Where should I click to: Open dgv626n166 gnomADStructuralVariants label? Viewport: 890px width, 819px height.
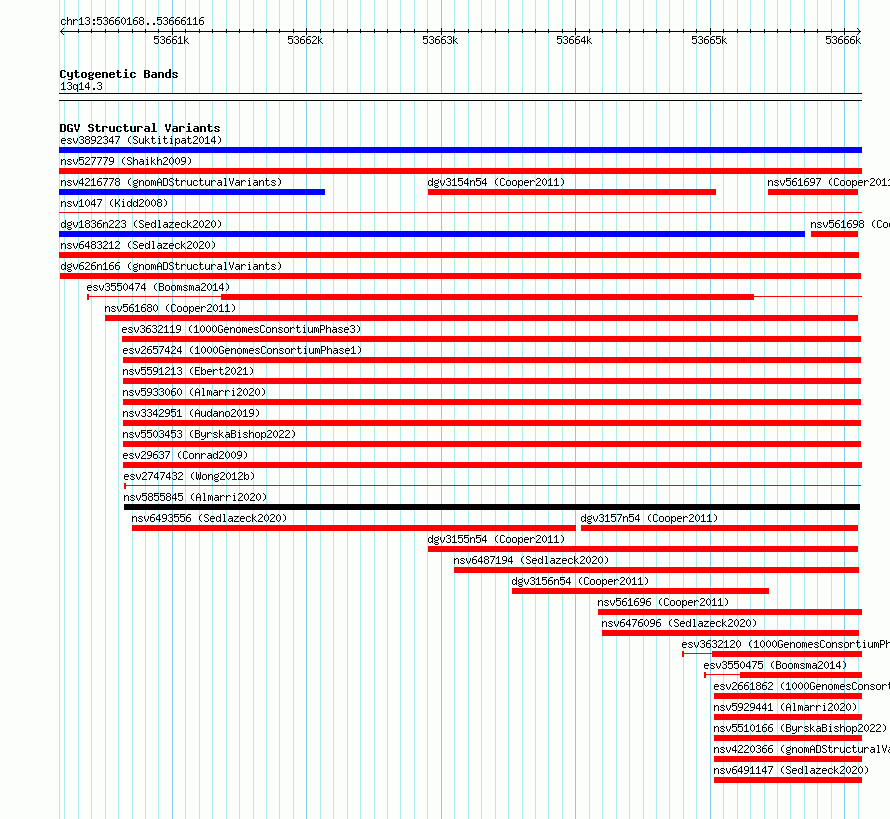coord(171,266)
